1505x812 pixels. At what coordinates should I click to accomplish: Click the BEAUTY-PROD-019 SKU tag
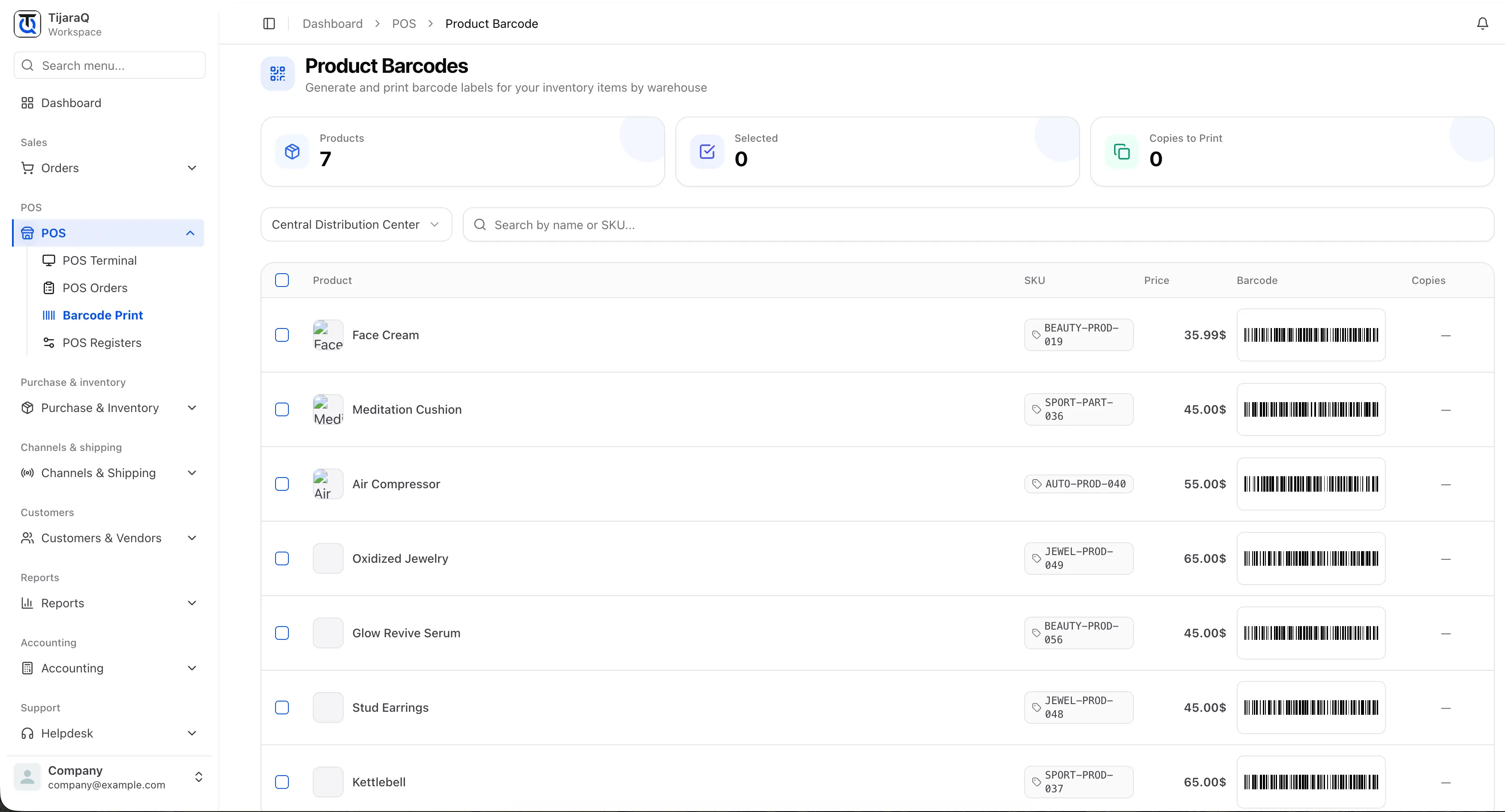[x=1079, y=335]
